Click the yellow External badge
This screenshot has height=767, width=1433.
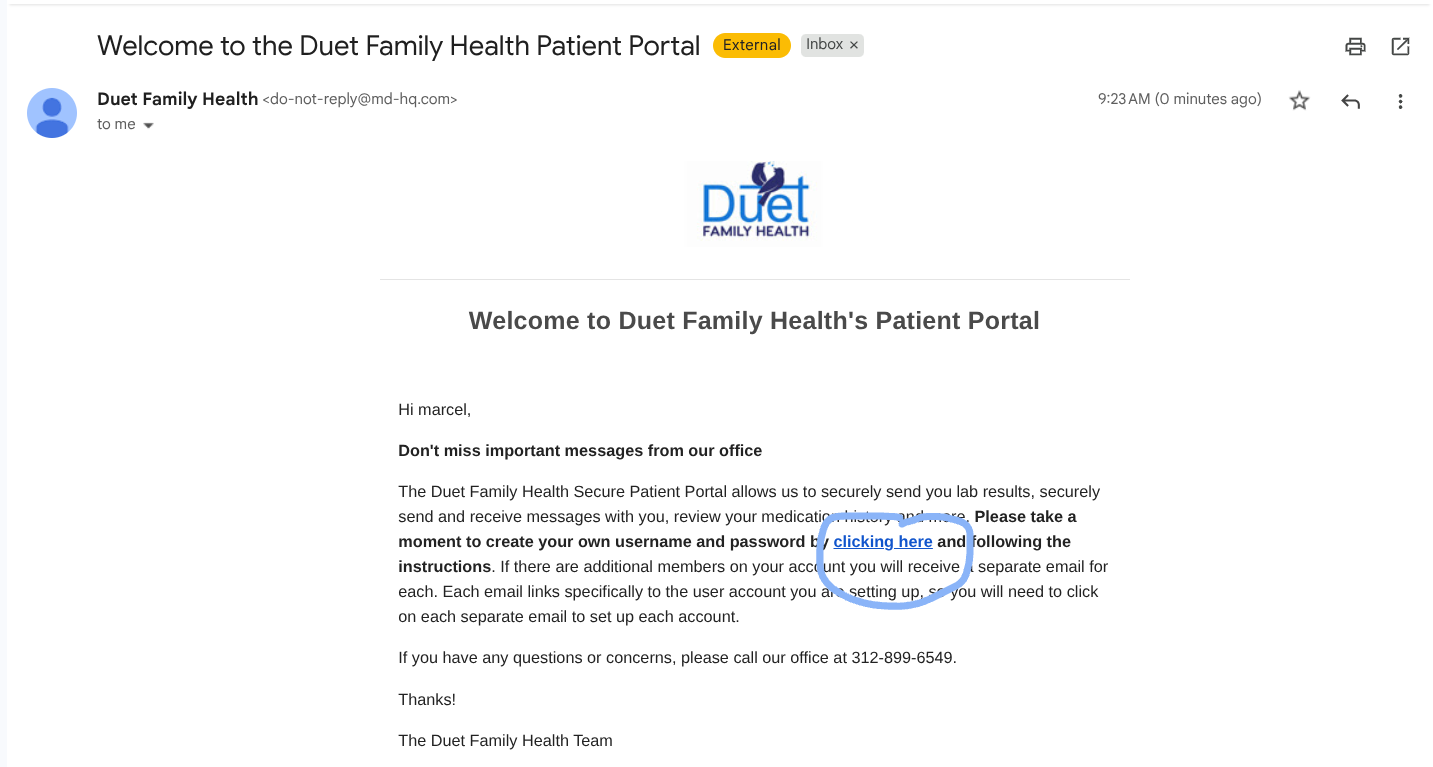point(751,45)
